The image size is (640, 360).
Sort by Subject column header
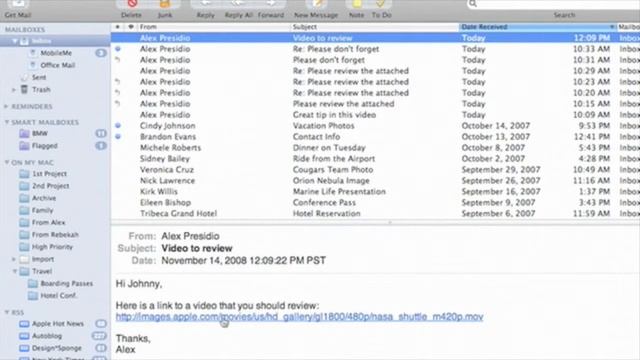pos(375,27)
